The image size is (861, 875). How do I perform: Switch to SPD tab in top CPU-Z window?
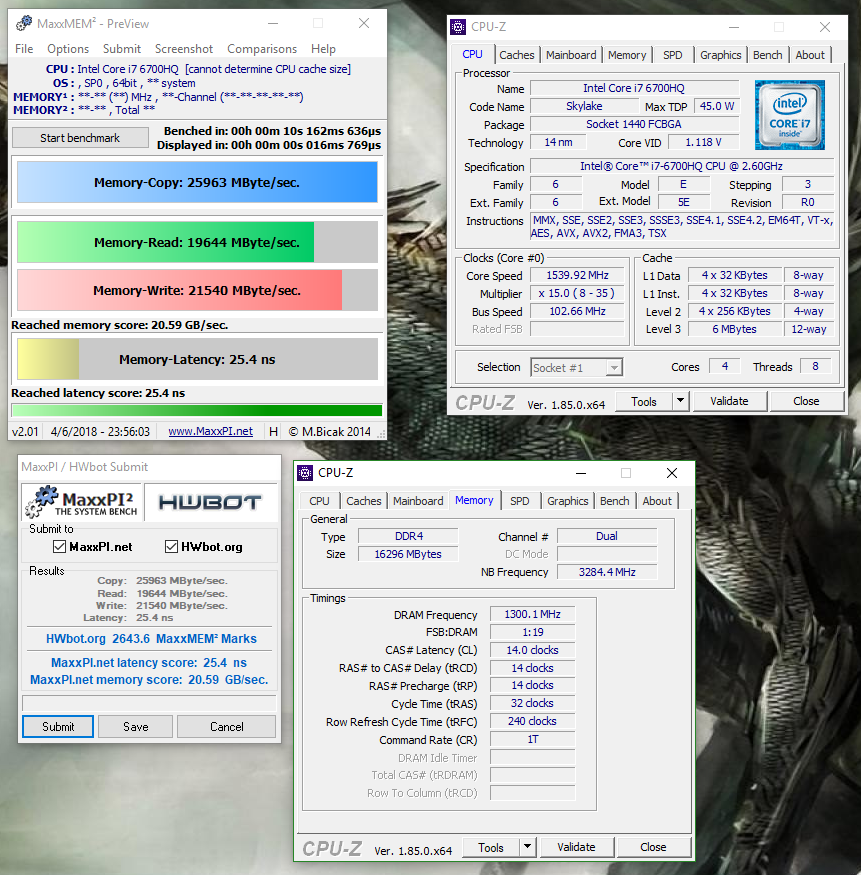tap(672, 55)
